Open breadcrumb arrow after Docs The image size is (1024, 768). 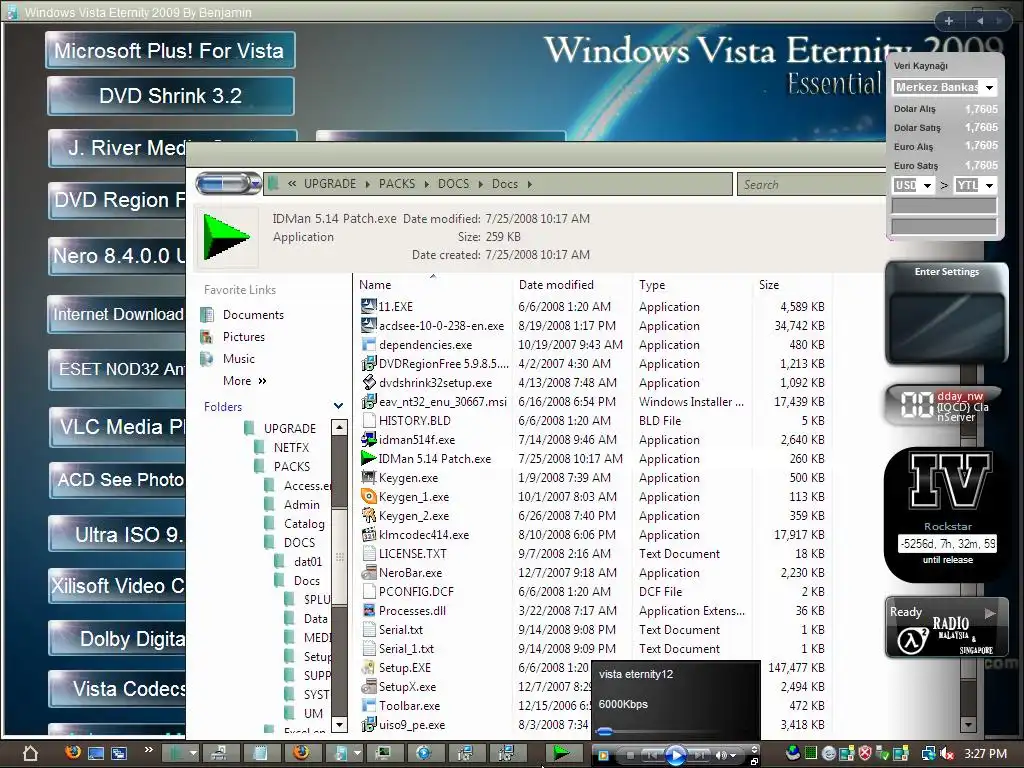coord(530,184)
